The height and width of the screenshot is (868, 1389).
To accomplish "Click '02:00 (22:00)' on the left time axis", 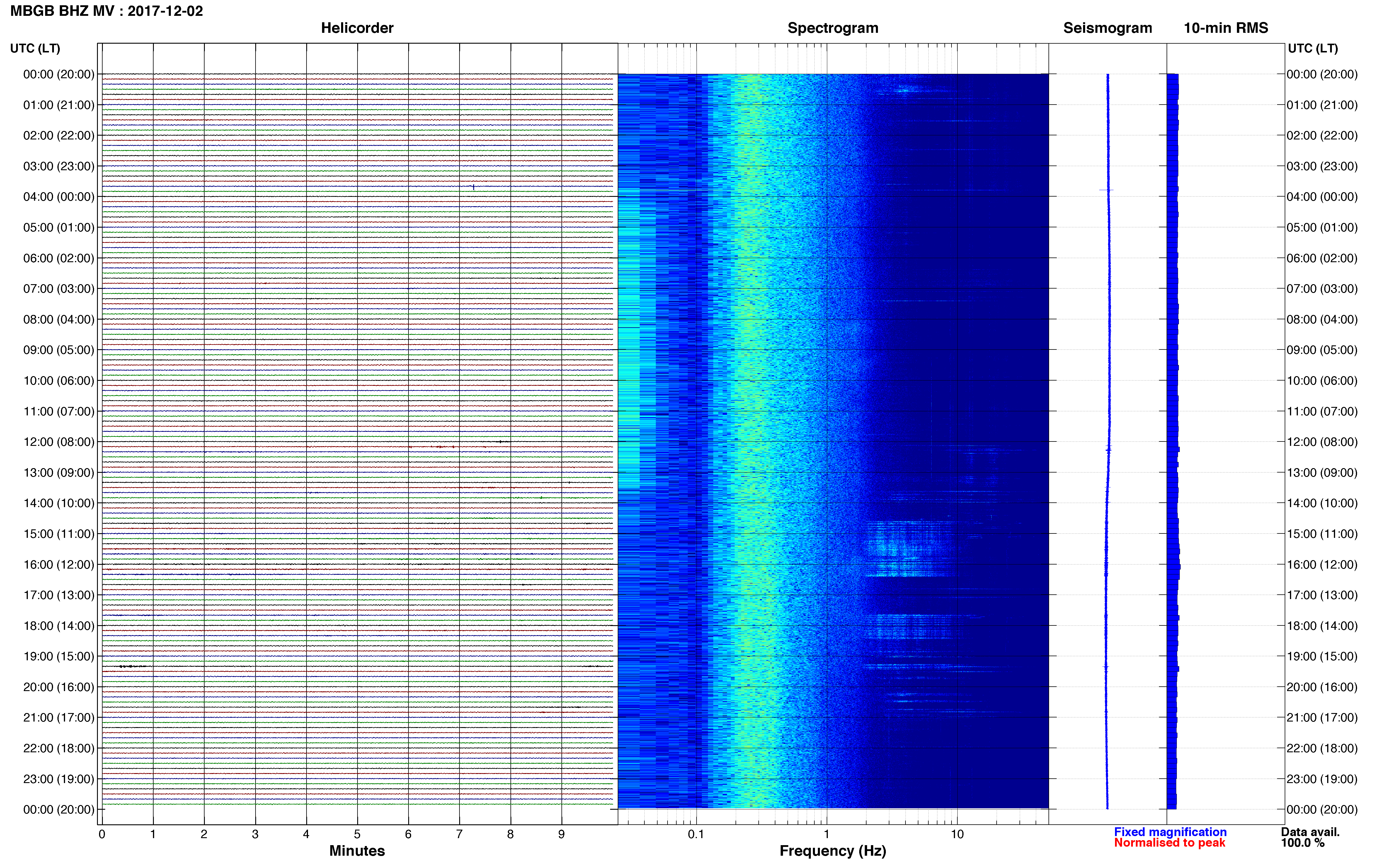I will click(x=59, y=135).
